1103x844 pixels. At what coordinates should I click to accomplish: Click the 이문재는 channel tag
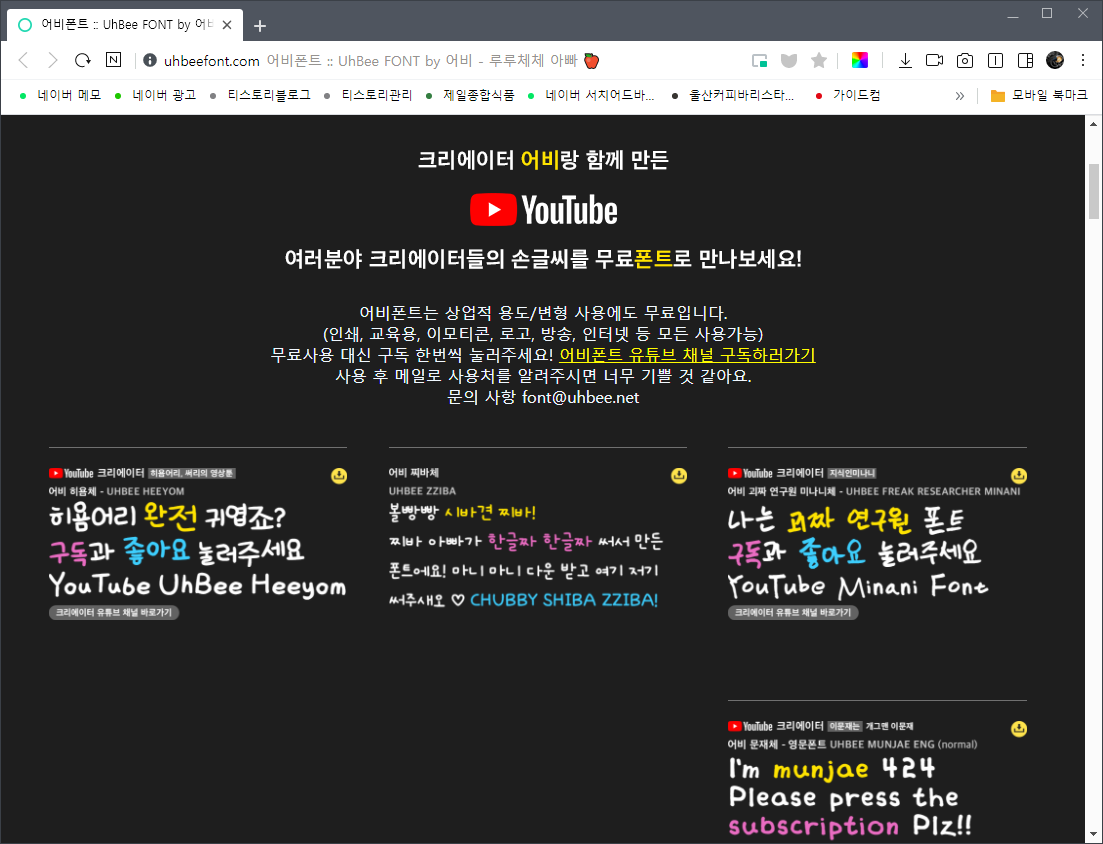tap(845, 726)
